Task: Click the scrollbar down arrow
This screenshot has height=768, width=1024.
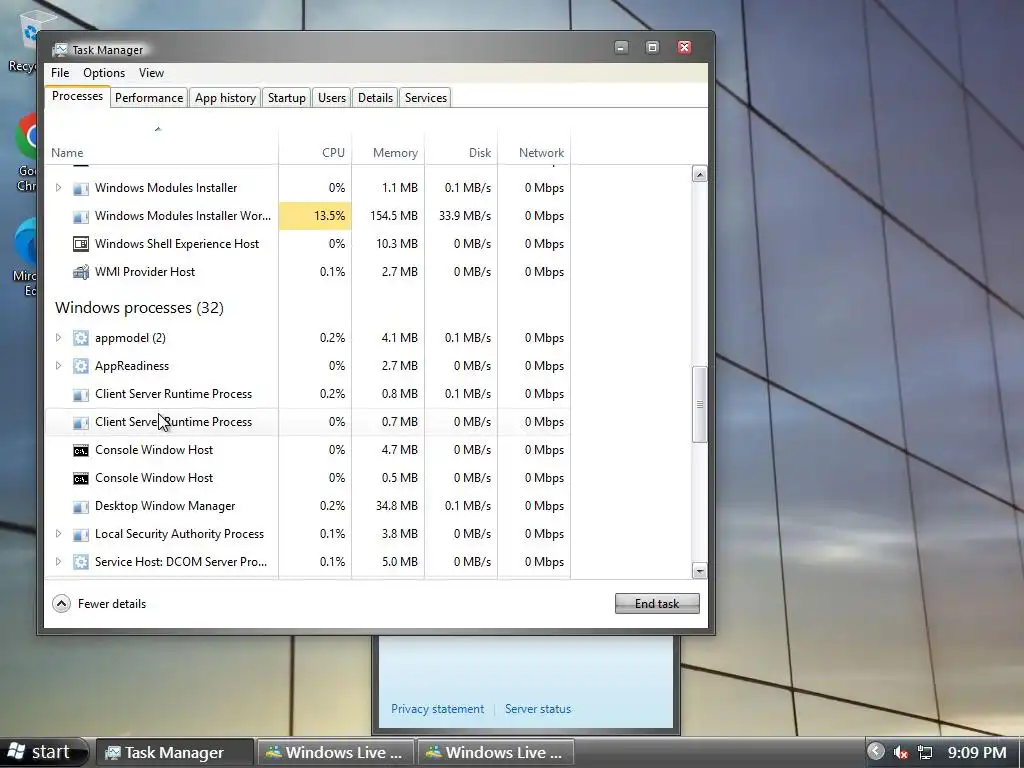Action: [699, 571]
